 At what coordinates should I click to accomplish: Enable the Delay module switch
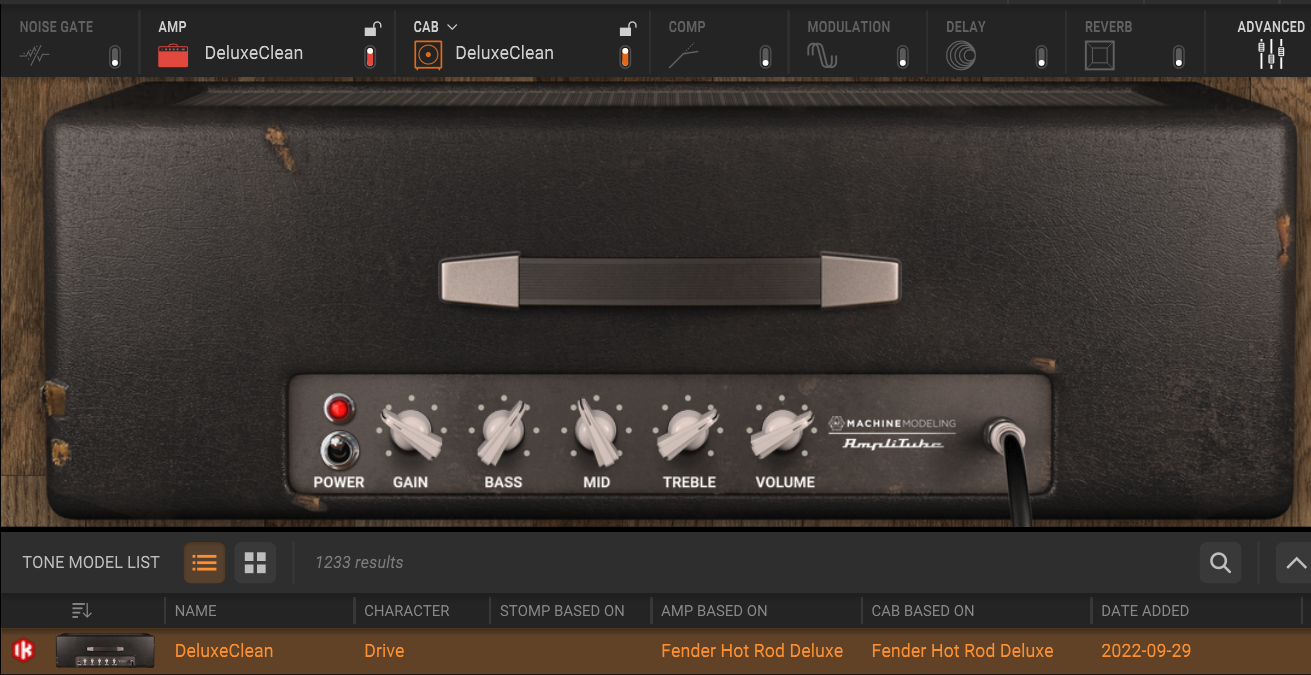point(1041,56)
